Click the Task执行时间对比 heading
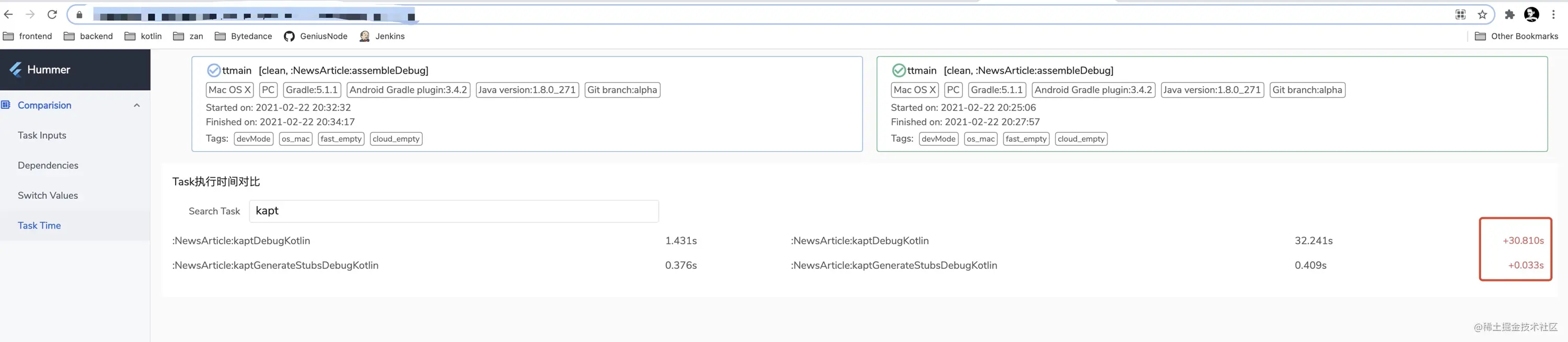1568x342 pixels. point(216,181)
